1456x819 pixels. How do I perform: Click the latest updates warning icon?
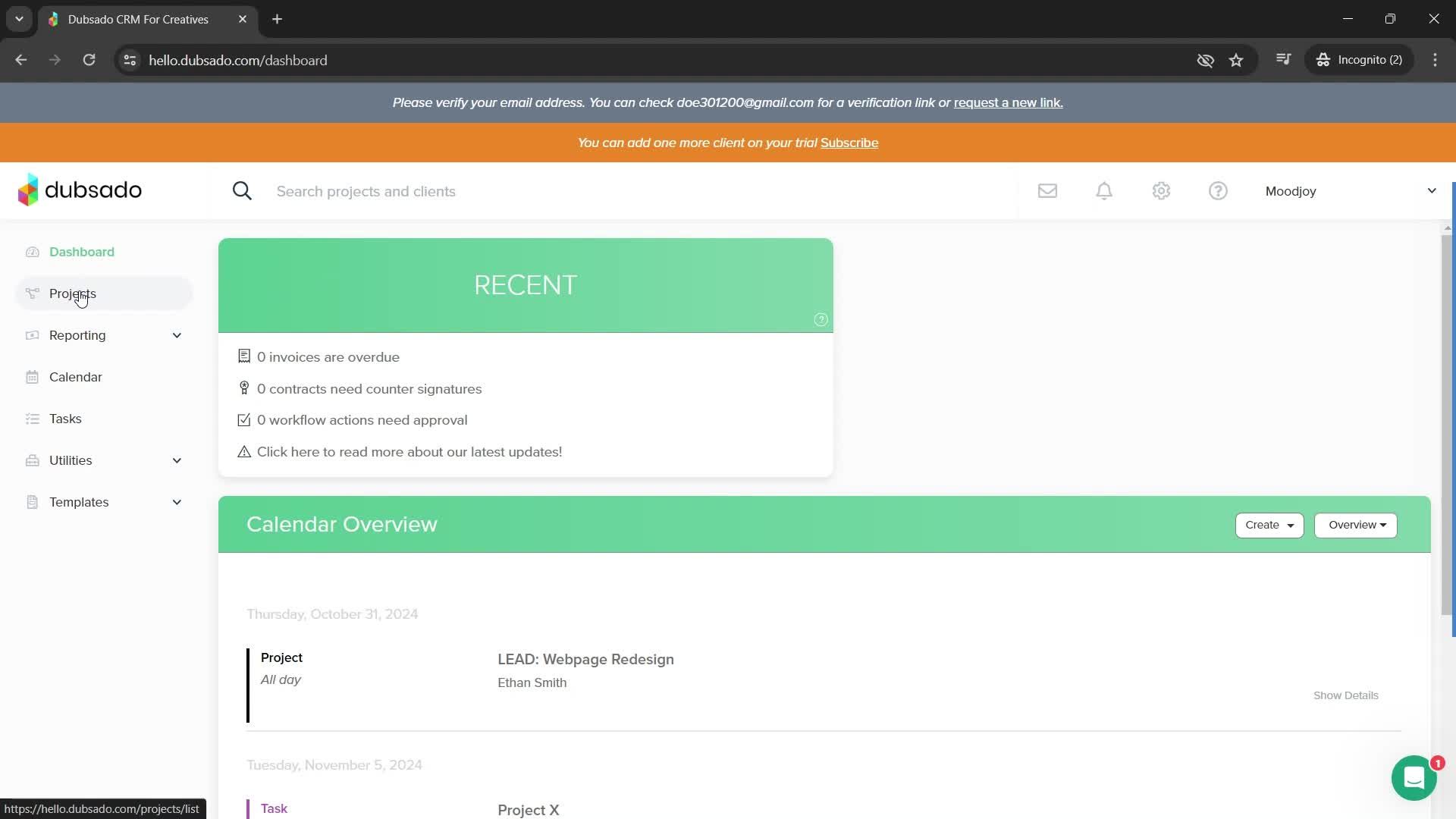pos(244,452)
